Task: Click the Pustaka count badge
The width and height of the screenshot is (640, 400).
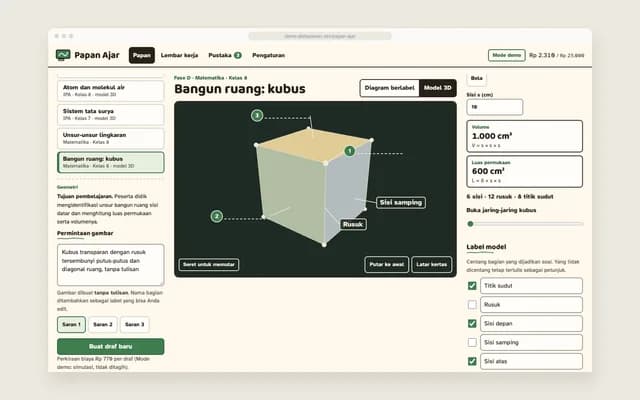Action: pyautogui.click(x=238, y=55)
